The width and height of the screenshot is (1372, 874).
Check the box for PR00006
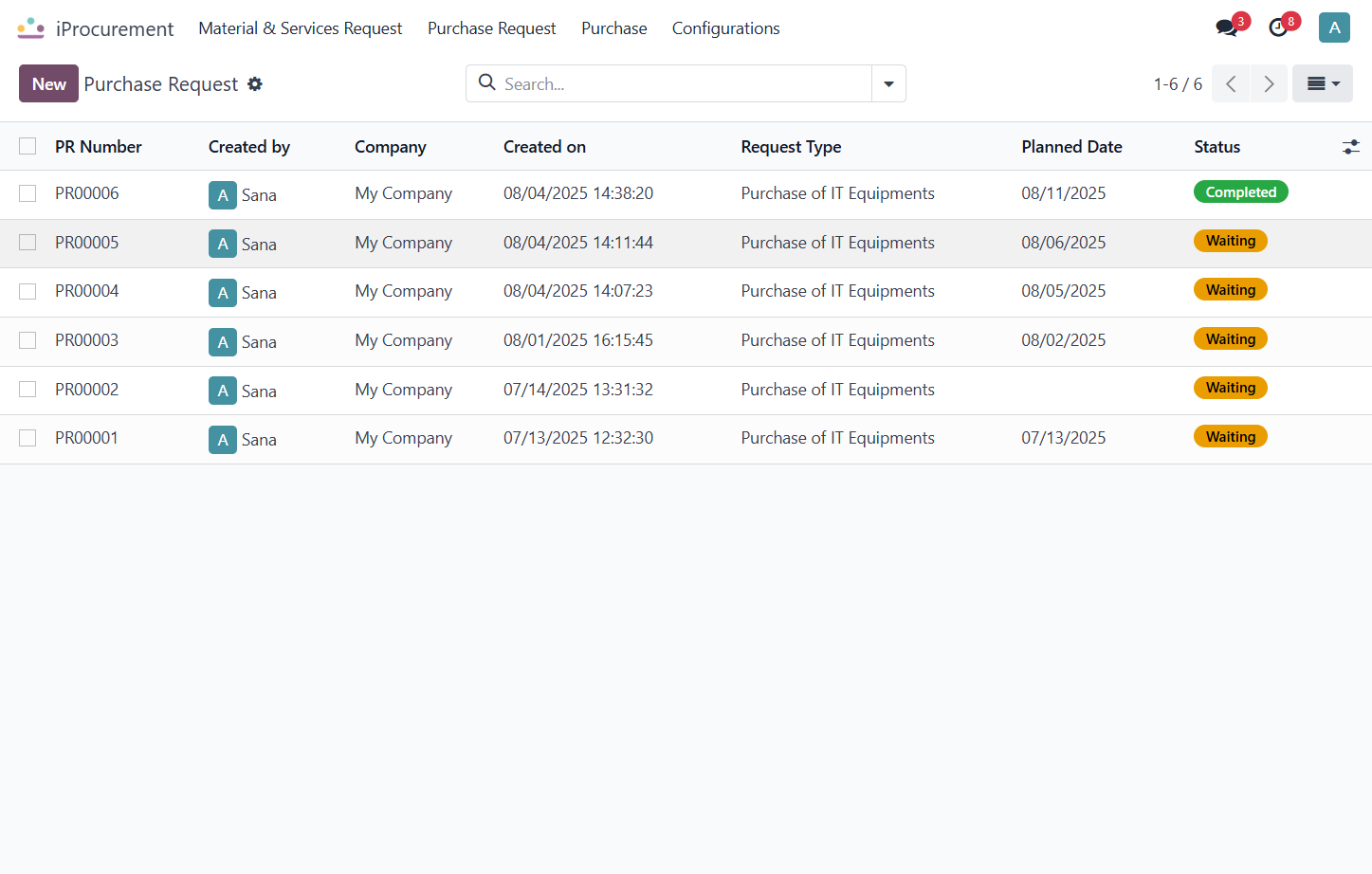[27, 193]
